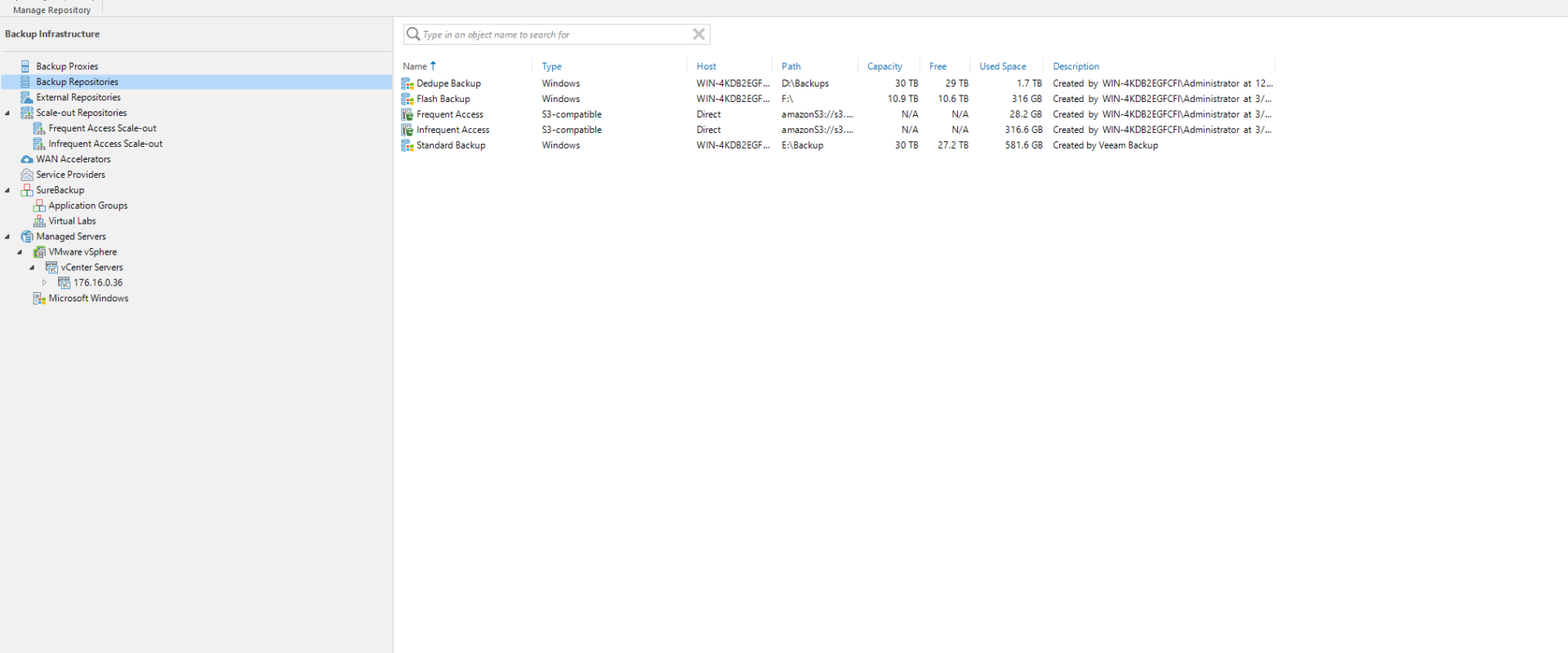This screenshot has height=653, width=1568.
Task: Click the 10.9 TB capacity value
Action: (903, 99)
